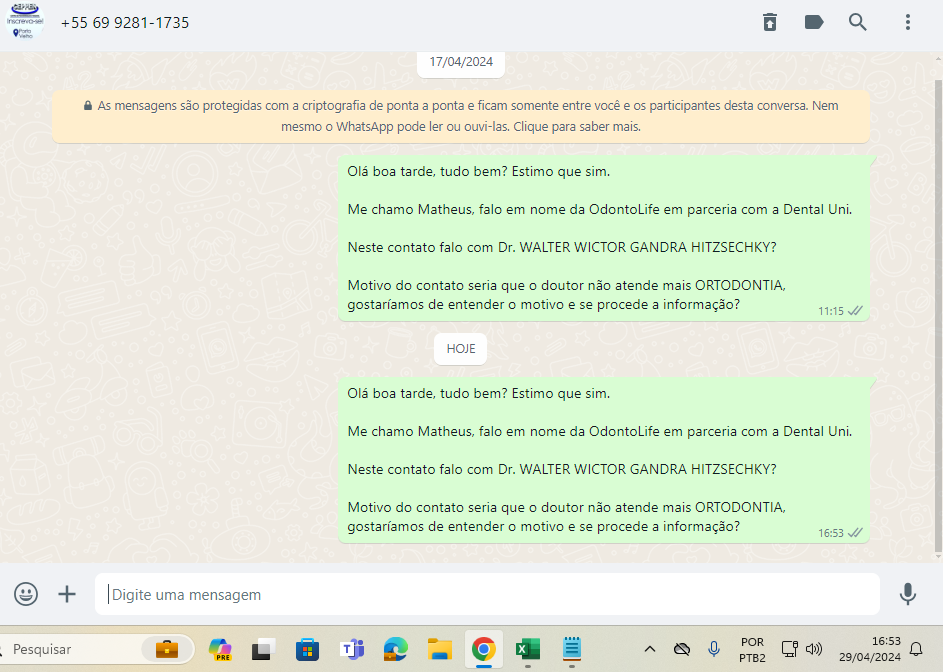Viewport: 943px width, 672px height.
Task: Open volume control speaker icon
Action: [x=814, y=649]
